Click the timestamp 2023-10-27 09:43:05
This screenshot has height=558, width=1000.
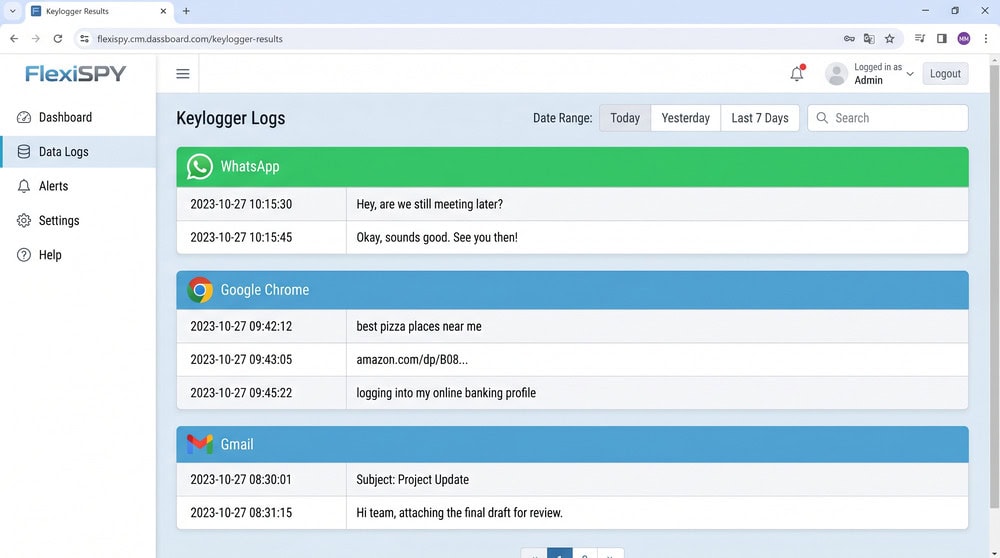(241, 360)
